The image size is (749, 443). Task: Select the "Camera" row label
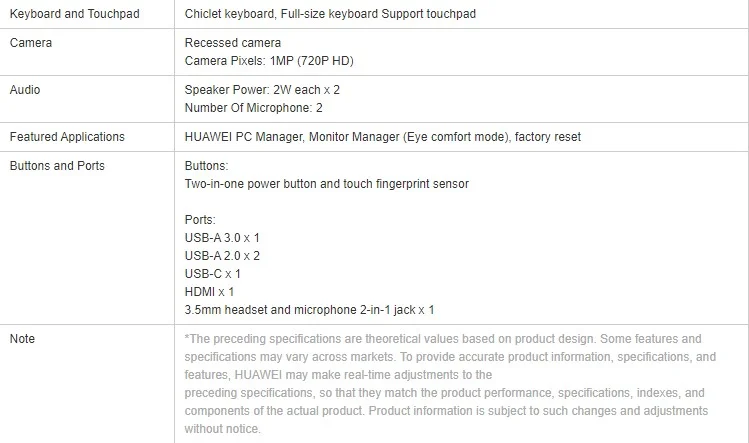[x=31, y=44]
